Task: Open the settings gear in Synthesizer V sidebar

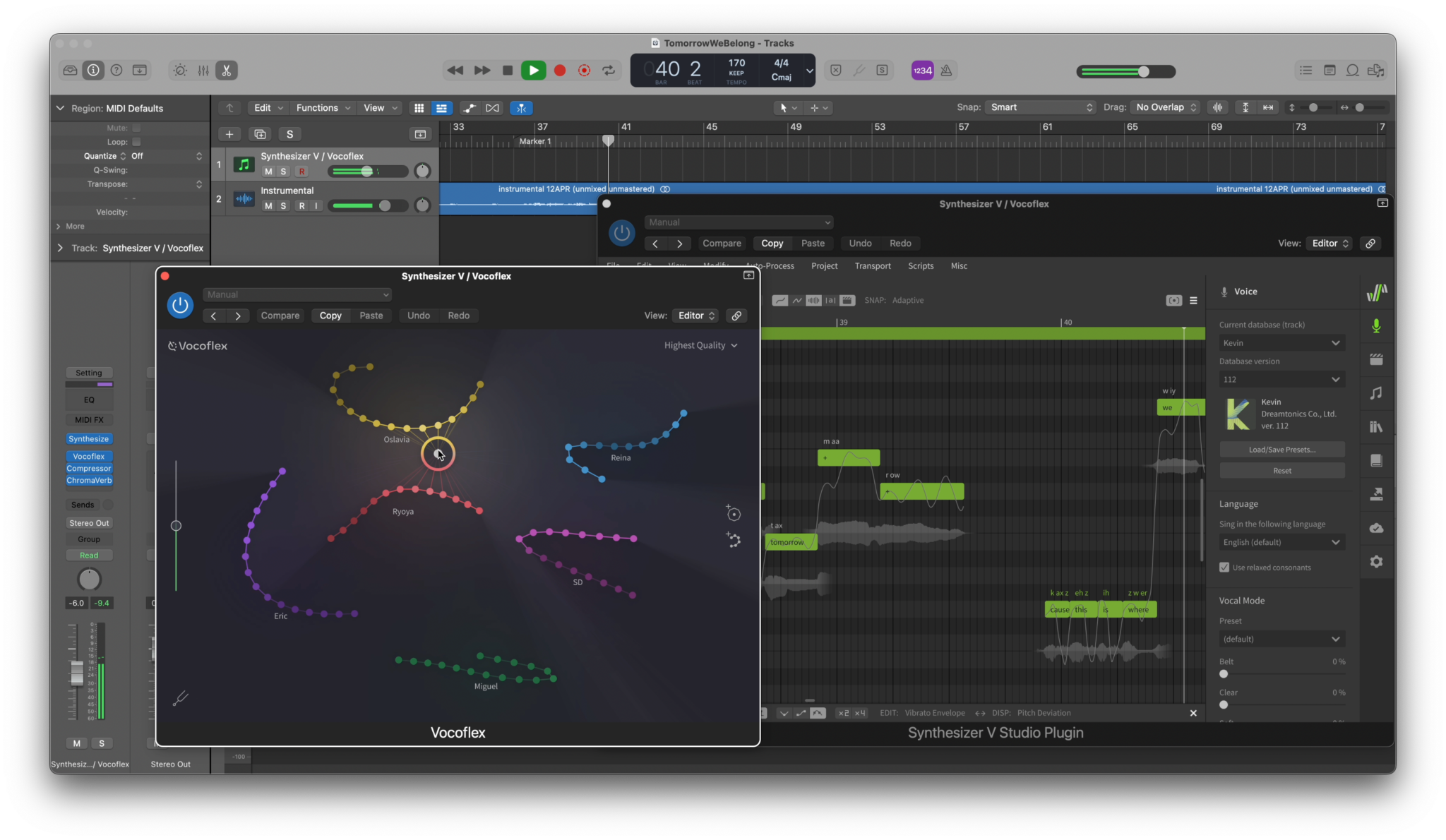Action: click(1376, 561)
